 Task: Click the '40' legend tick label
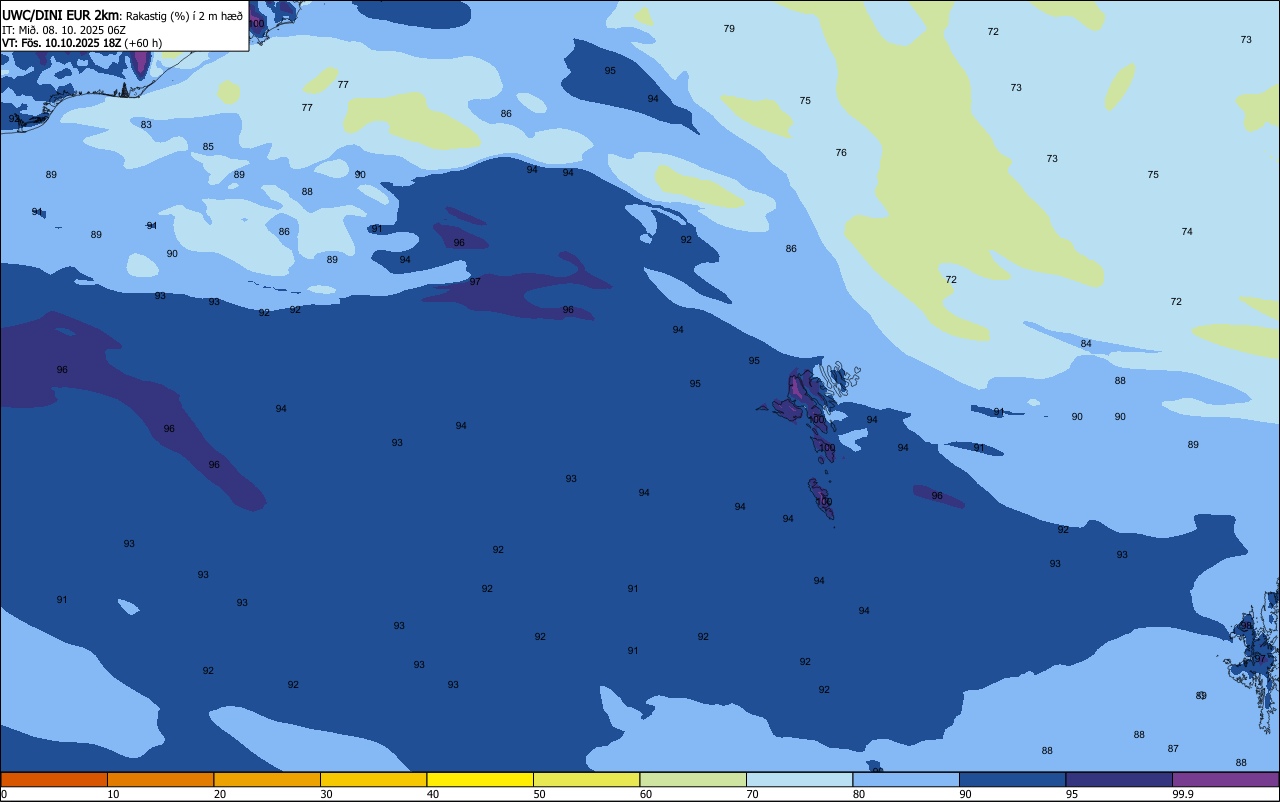(x=433, y=794)
